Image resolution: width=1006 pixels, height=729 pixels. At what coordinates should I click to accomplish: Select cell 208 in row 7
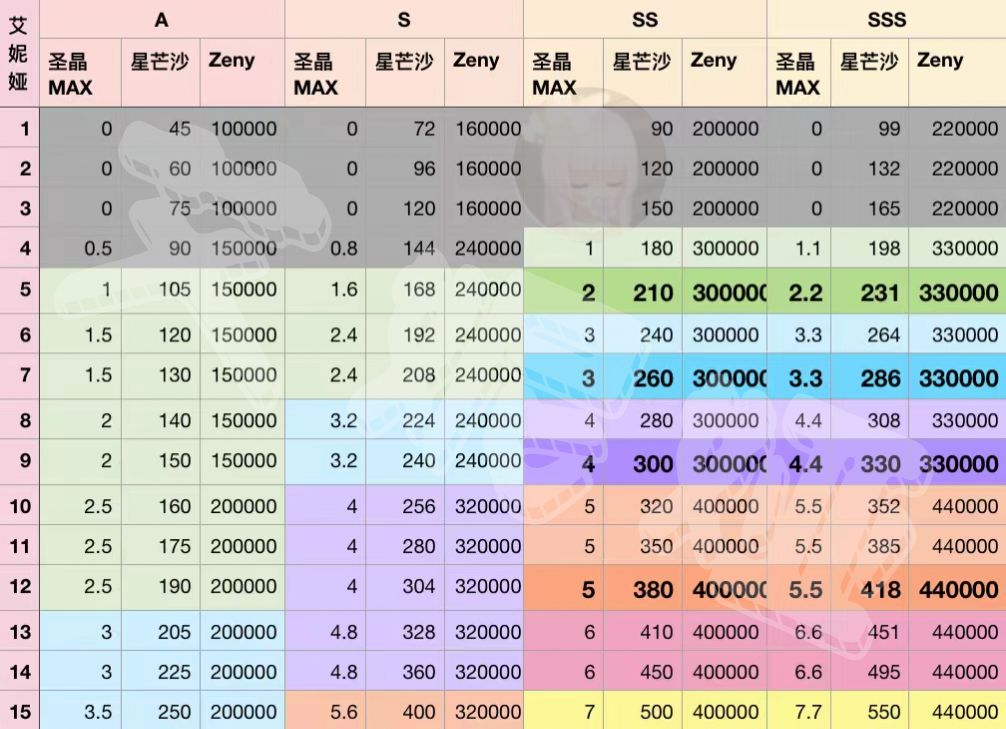coord(405,375)
